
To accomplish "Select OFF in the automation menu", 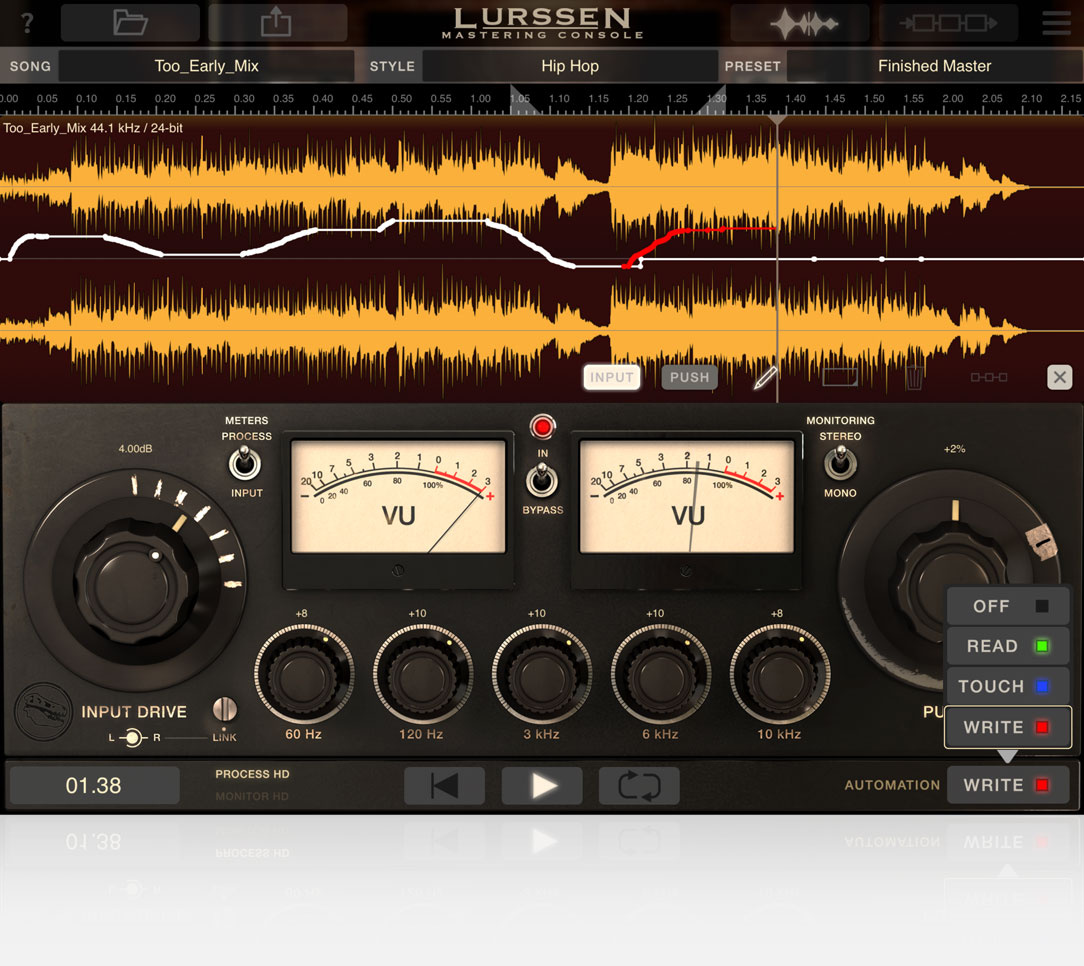I will click(x=1007, y=606).
